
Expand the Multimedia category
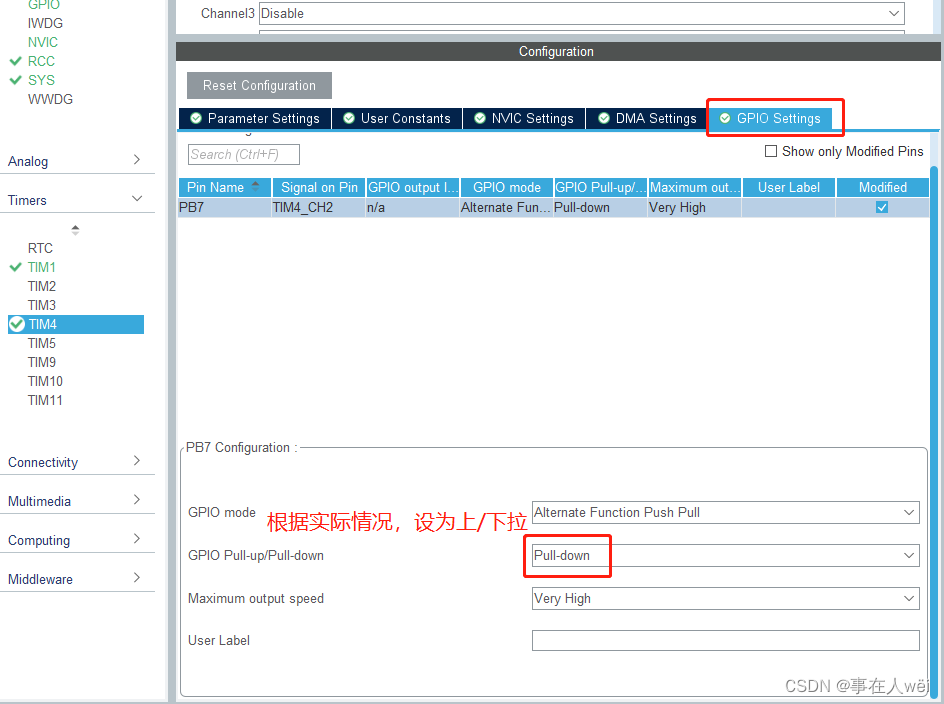pyautogui.click(x=77, y=501)
